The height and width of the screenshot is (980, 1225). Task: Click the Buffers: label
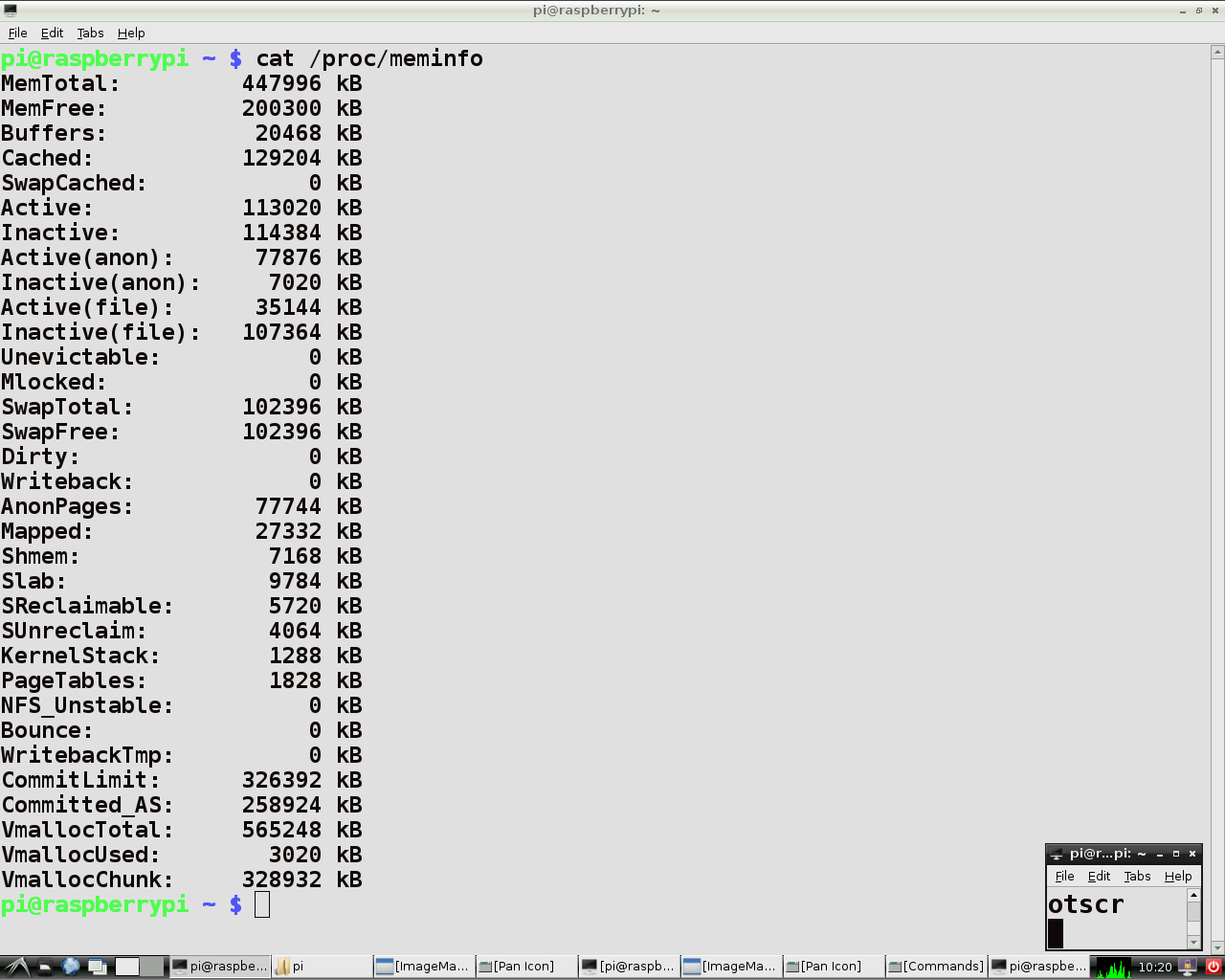54,133
